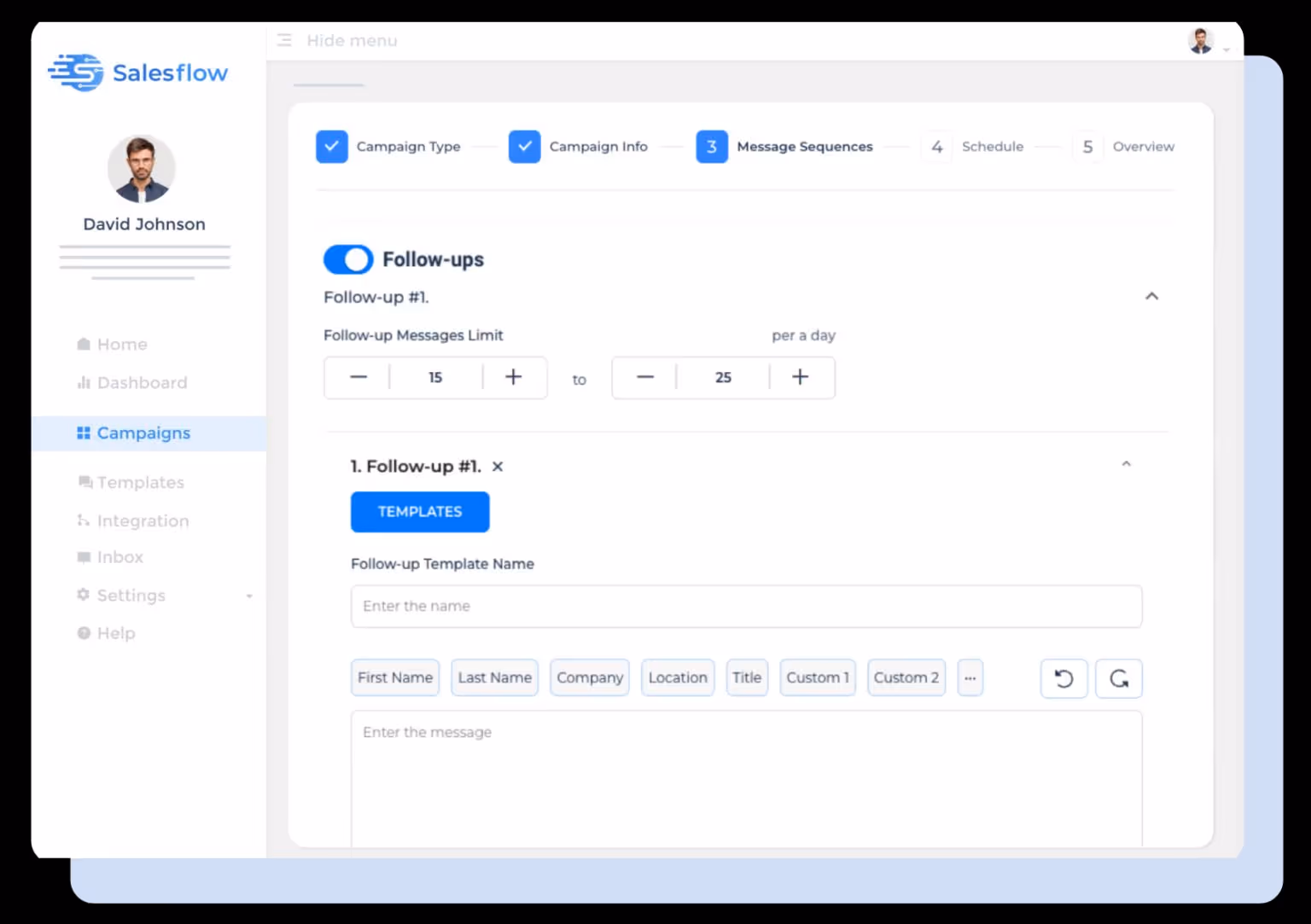
Task: Insert the First Name placeholder tag
Action: pos(394,677)
